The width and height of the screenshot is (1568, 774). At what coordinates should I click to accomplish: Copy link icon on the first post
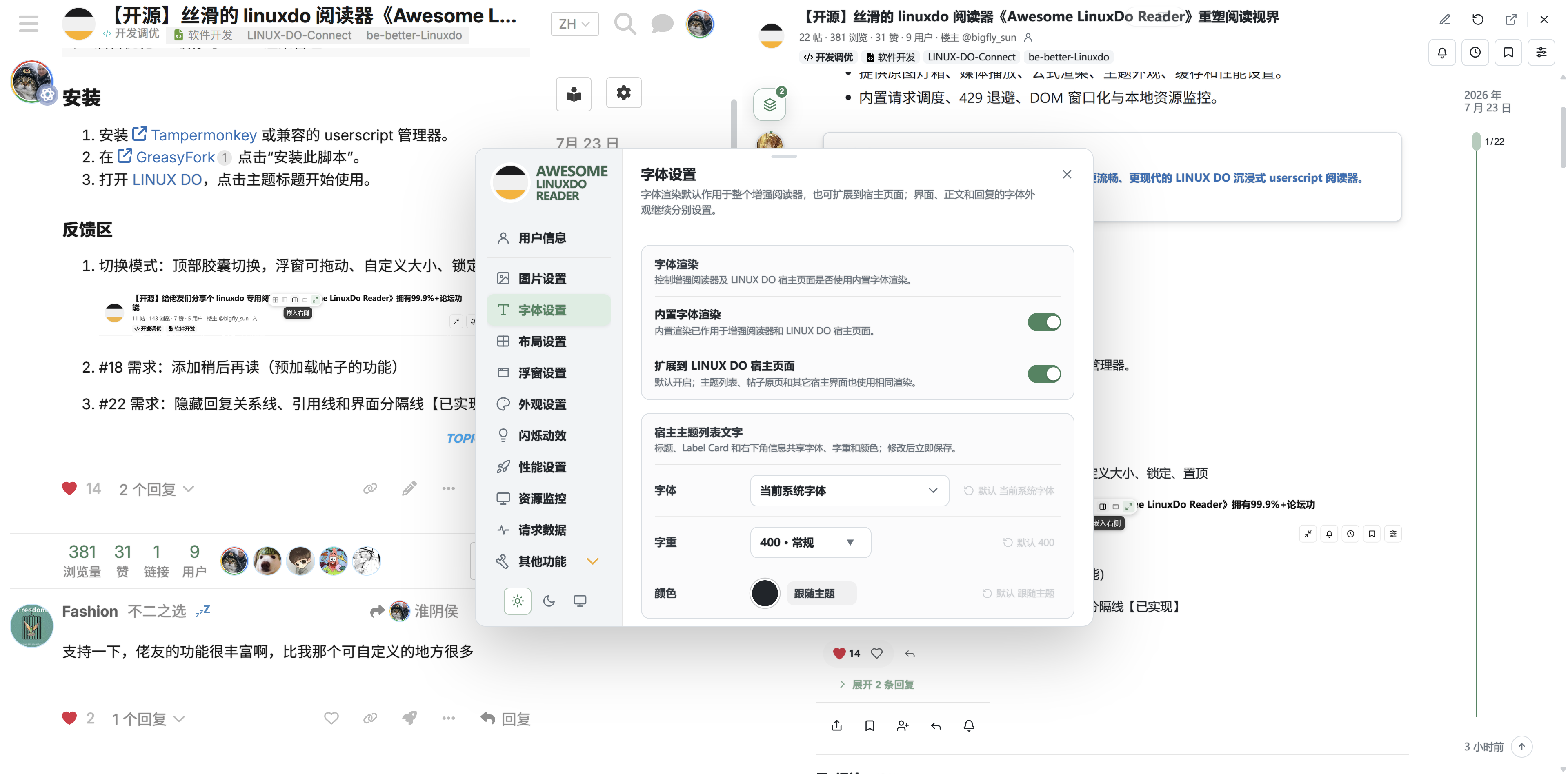[x=370, y=489]
